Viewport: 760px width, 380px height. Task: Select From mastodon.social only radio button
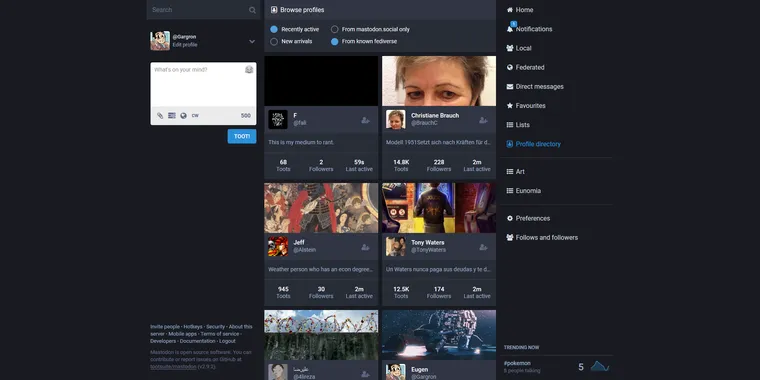click(334, 29)
